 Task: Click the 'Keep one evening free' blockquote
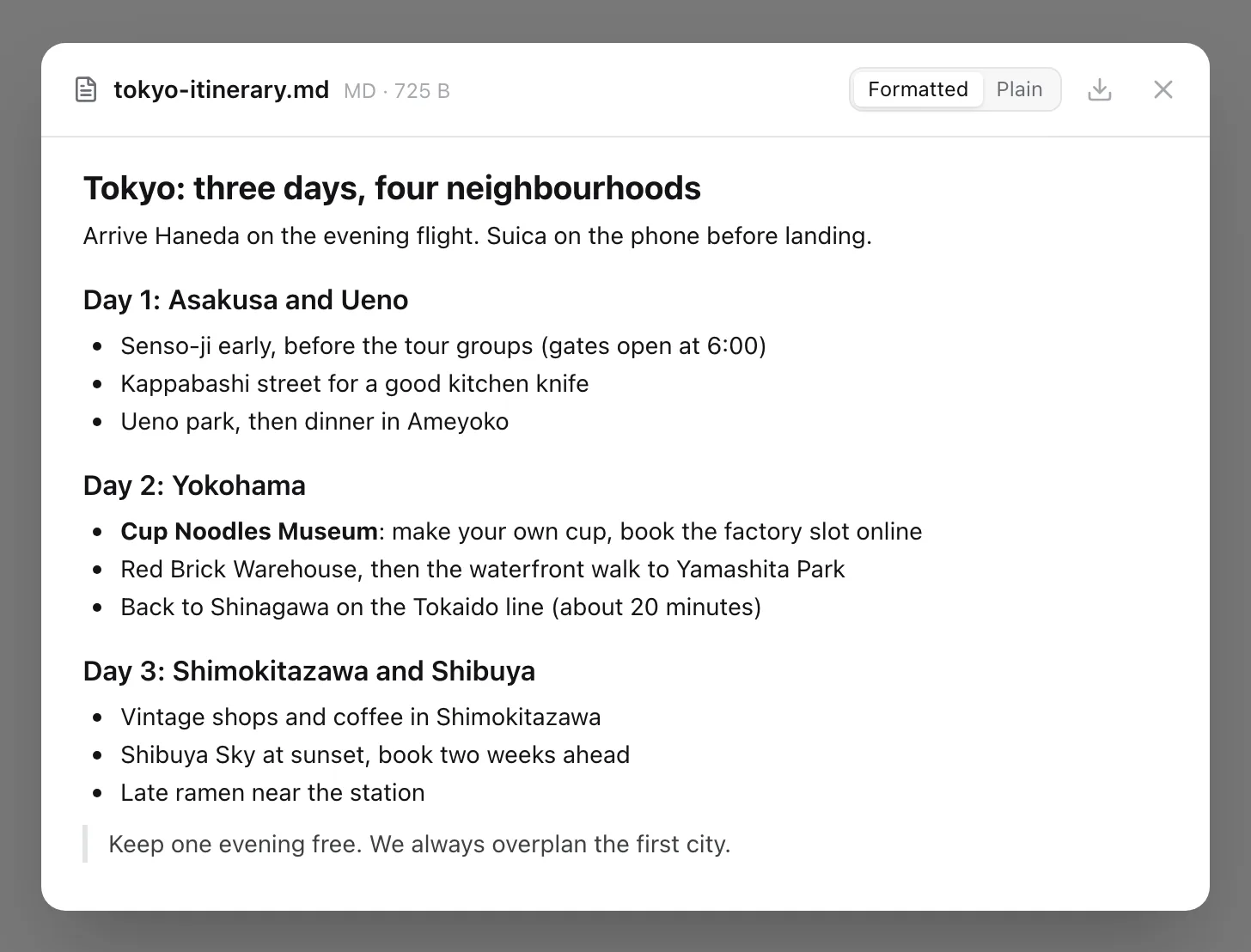click(x=419, y=844)
